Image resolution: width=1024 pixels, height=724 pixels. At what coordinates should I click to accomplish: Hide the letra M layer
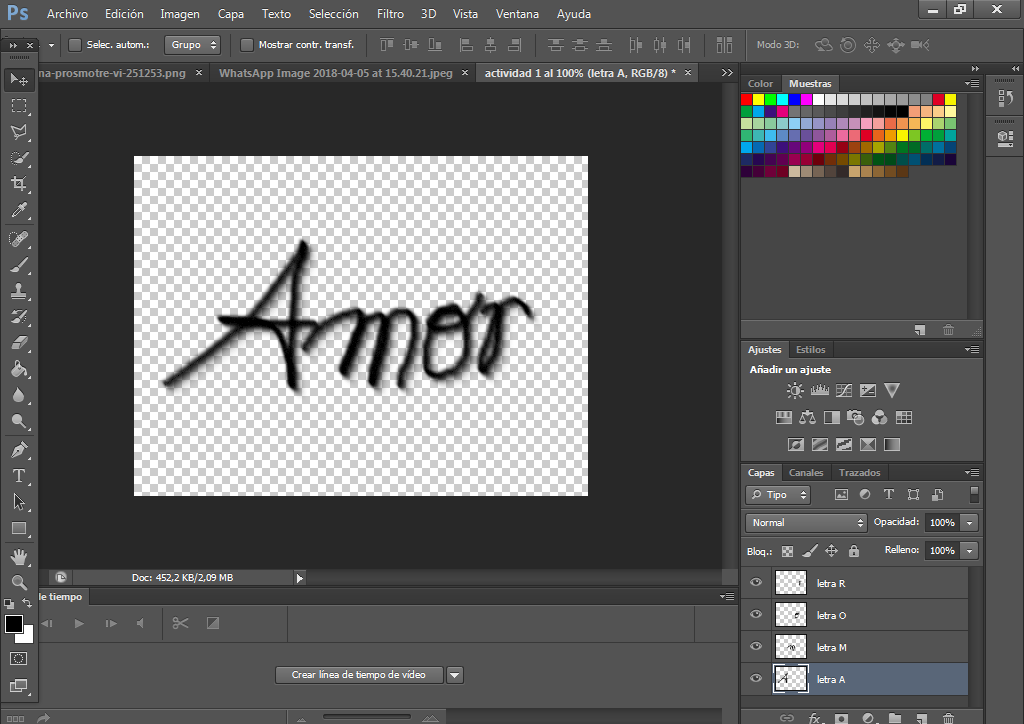[756, 646]
